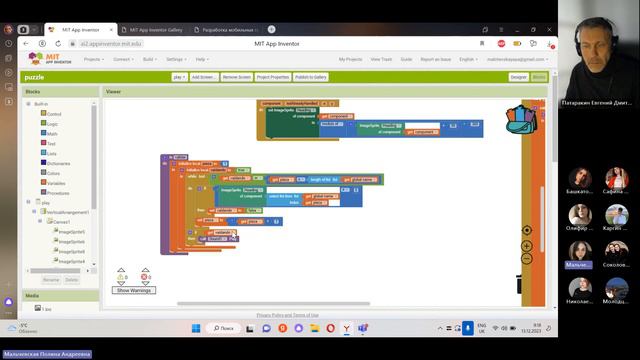Open the Projects menu
640x360 pixels.
94,59
